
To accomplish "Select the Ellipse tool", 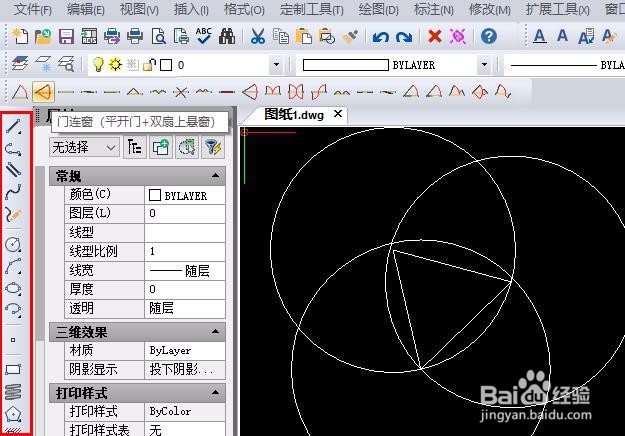I will coord(13,288).
